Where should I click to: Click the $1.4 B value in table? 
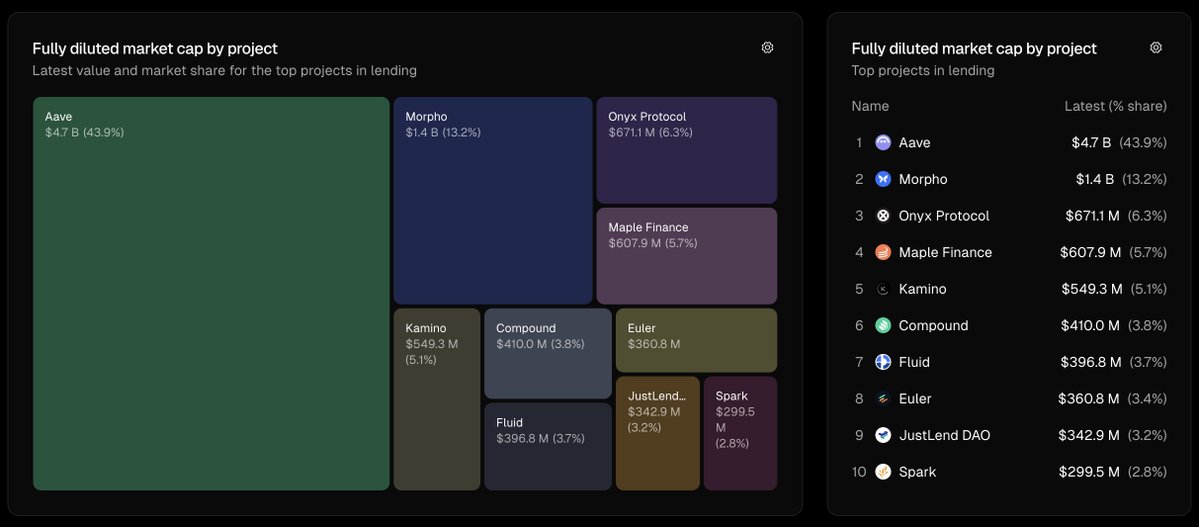tap(1095, 179)
